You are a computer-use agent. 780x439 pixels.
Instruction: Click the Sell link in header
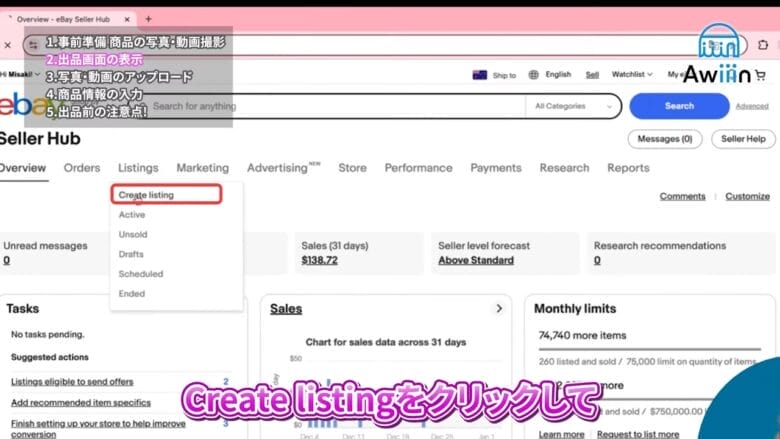(x=592, y=75)
